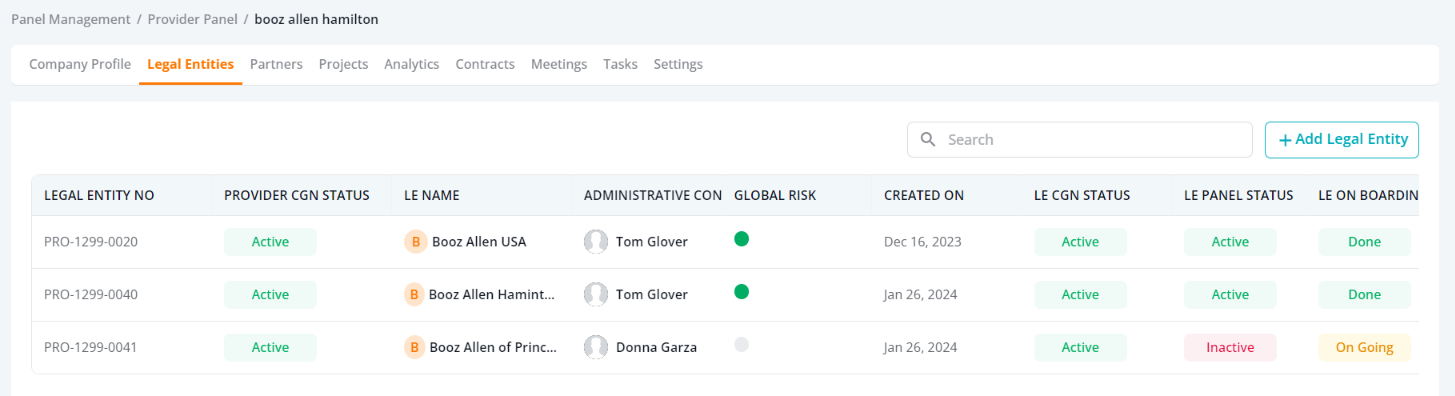Open the Contracts tab

485,64
